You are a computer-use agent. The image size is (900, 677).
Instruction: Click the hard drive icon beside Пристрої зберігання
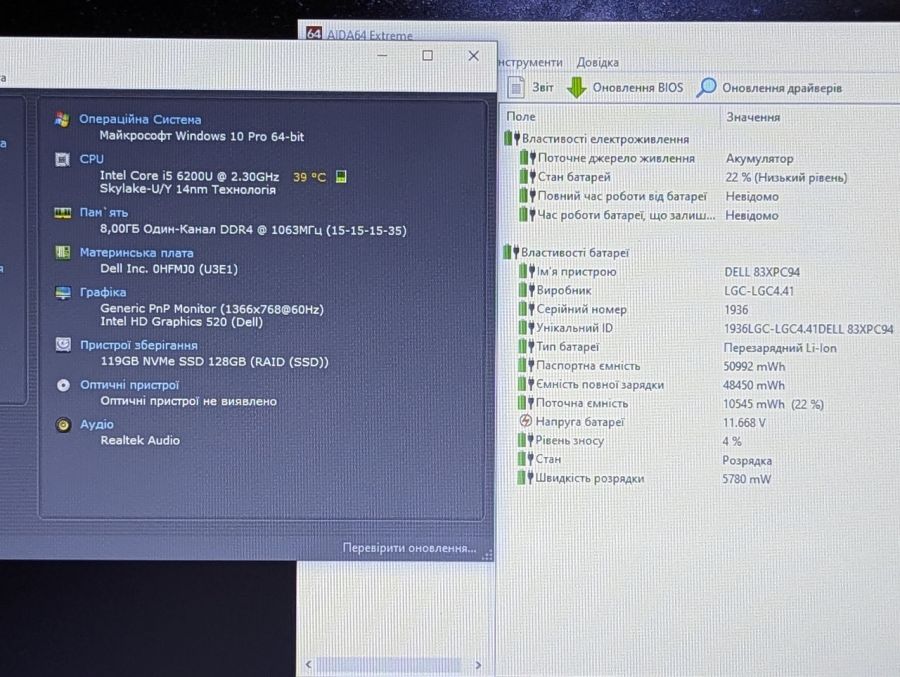coord(63,345)
